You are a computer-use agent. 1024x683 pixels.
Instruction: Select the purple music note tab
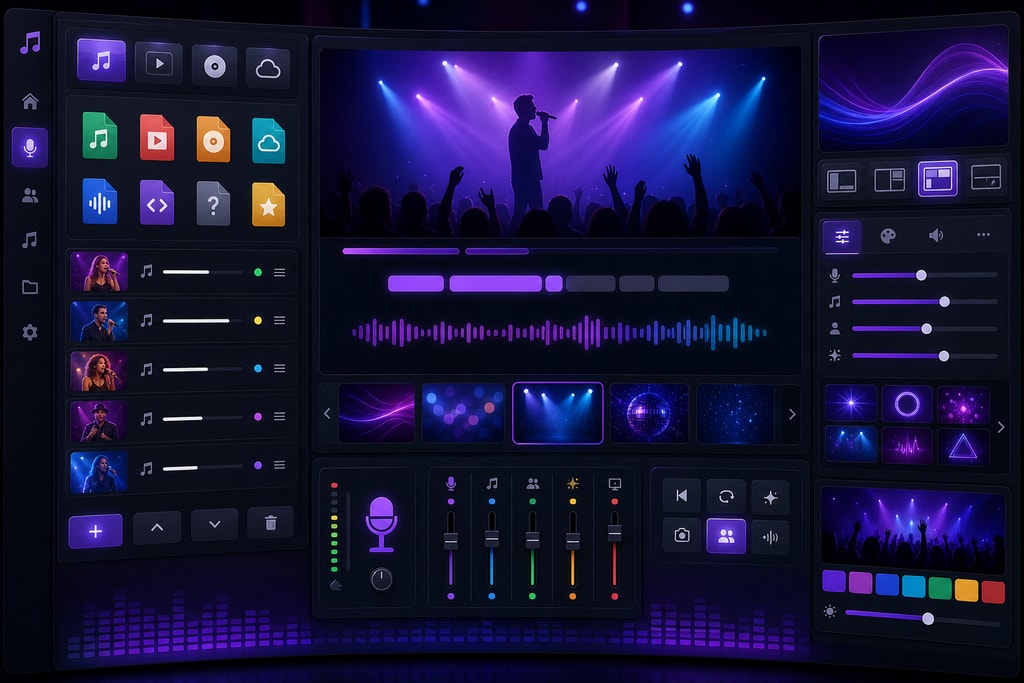pyautogui.click(x=101, y=61)
